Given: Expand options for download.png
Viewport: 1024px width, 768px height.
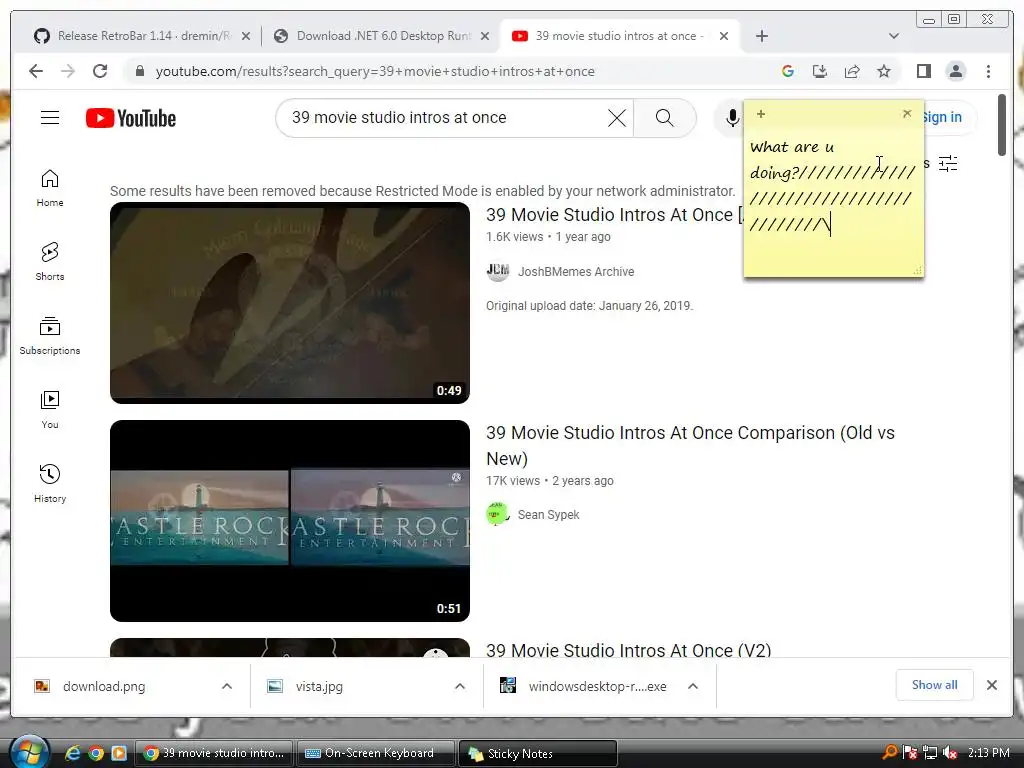Looking at the screenshot, I should coord(227,686).
